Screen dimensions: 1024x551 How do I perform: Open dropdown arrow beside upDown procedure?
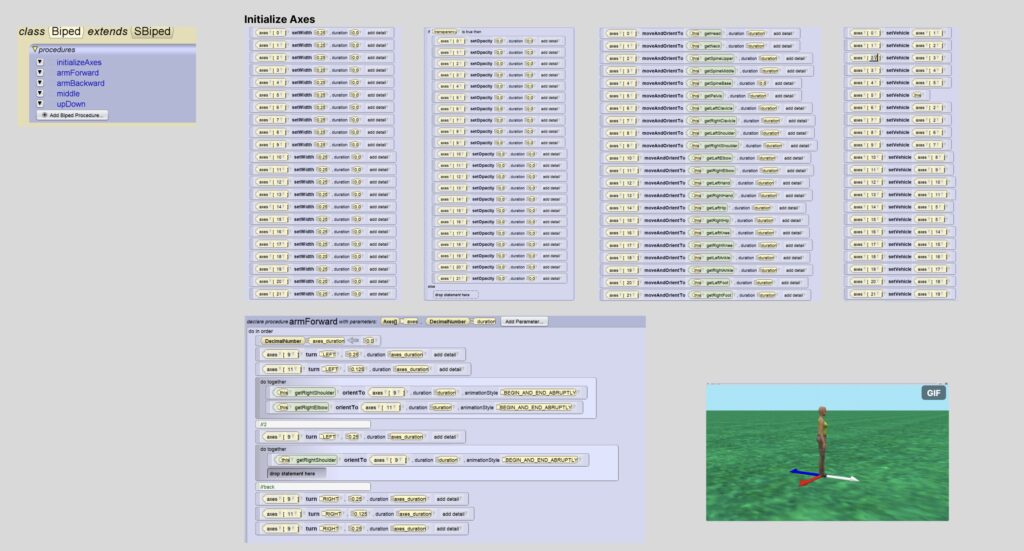click(x=40, y=104)
